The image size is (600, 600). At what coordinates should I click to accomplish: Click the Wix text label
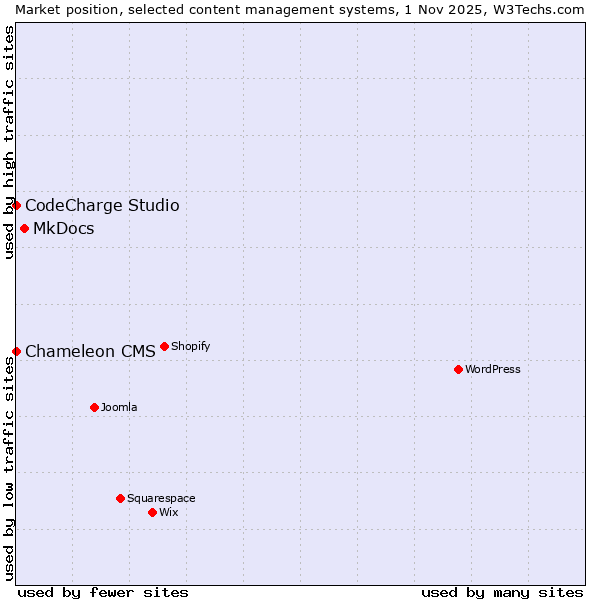tap(169, 513)
